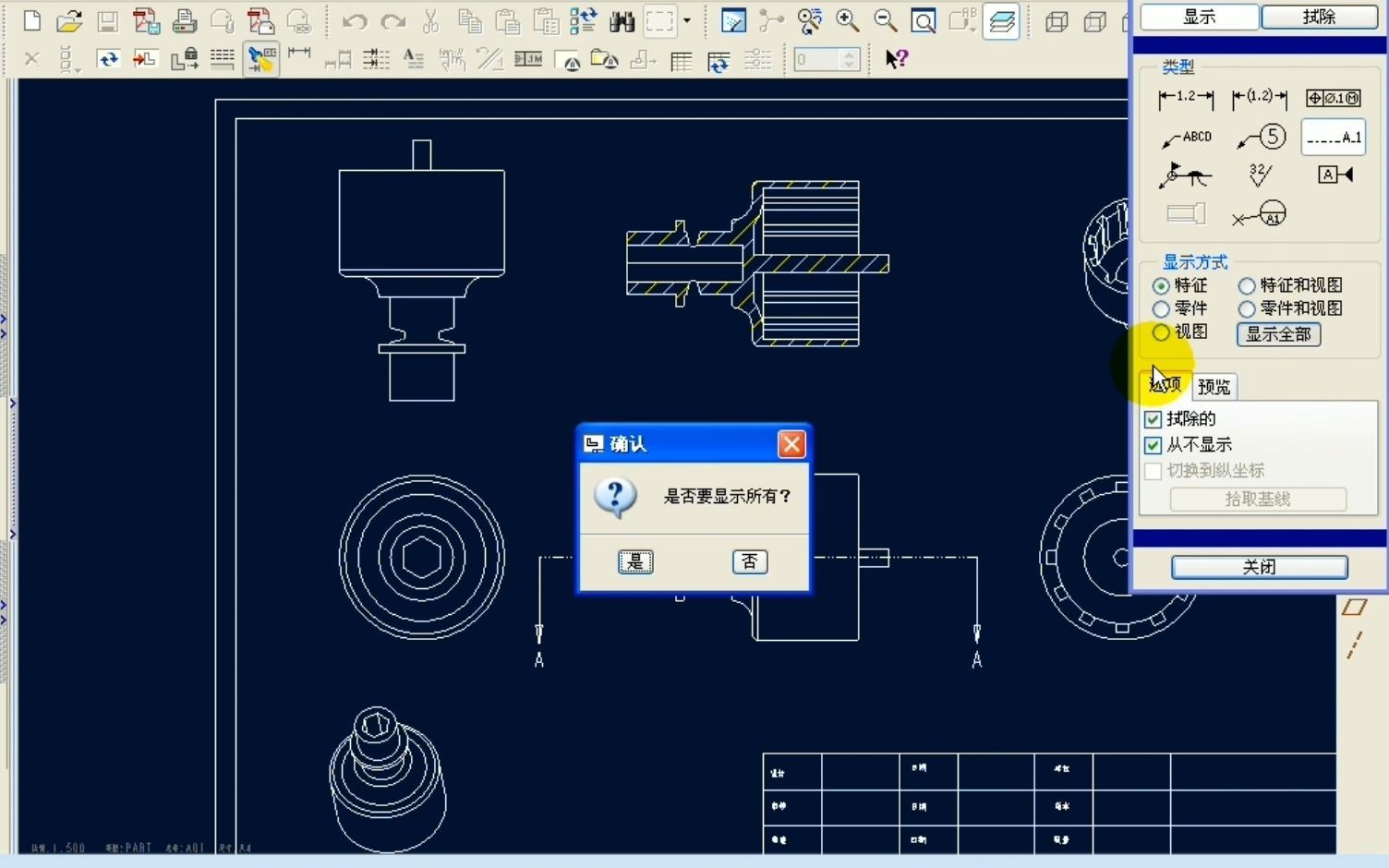
Task: Click reference dimension (1.2) type icon
Action: coord(1260,98)
